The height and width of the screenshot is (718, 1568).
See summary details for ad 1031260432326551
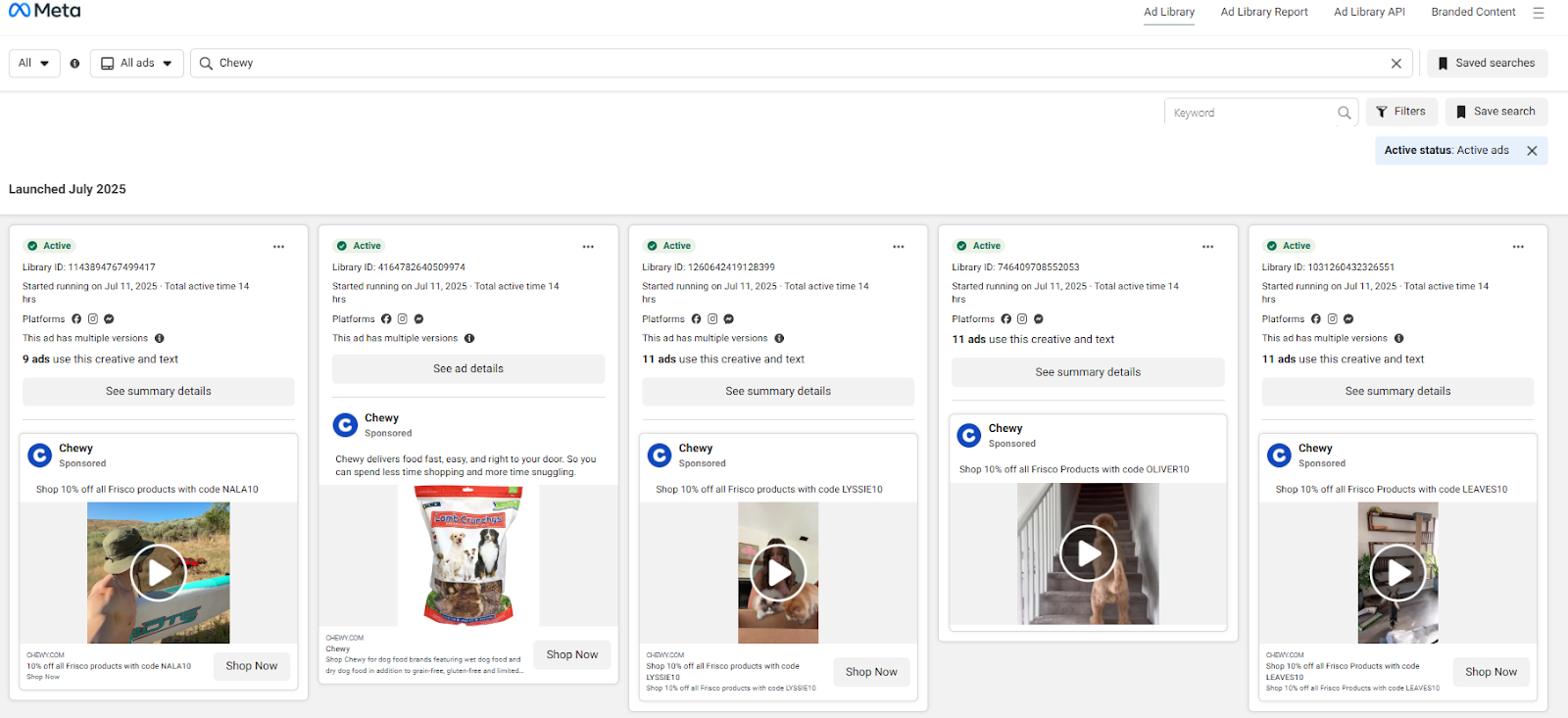click(x=1398, y=392)
